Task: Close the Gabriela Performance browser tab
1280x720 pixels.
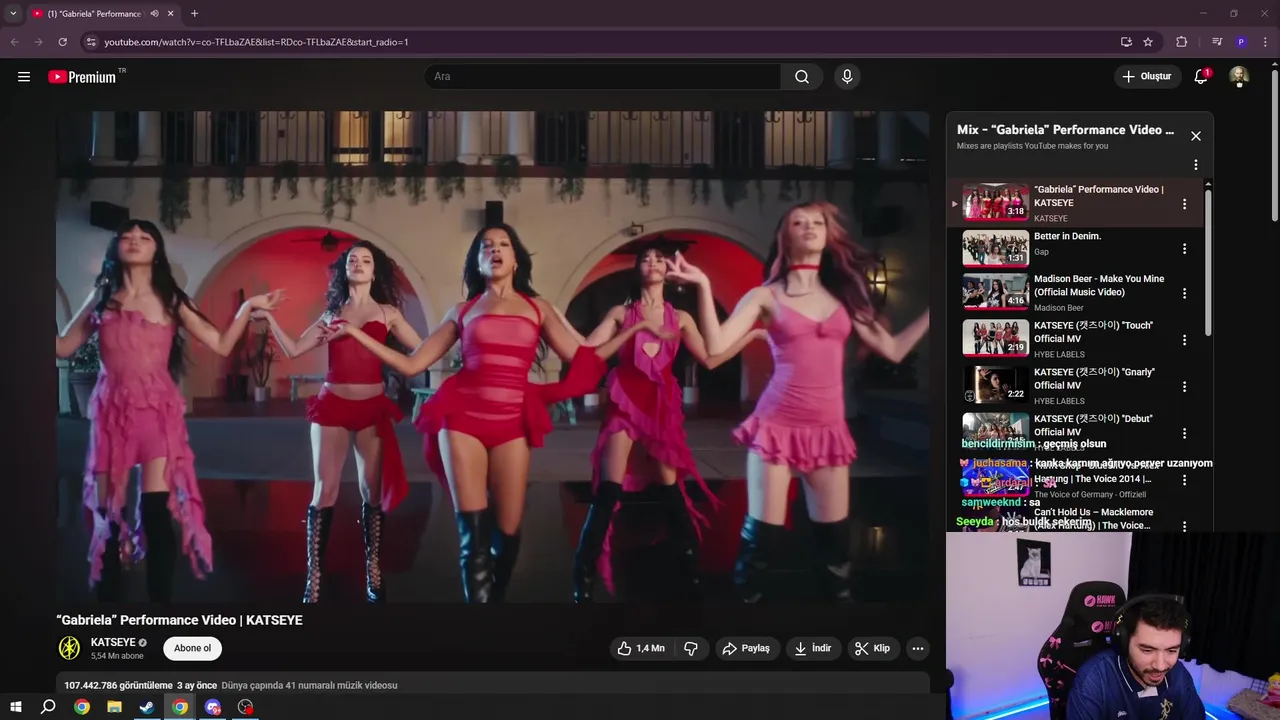Action: click(171, 14)
